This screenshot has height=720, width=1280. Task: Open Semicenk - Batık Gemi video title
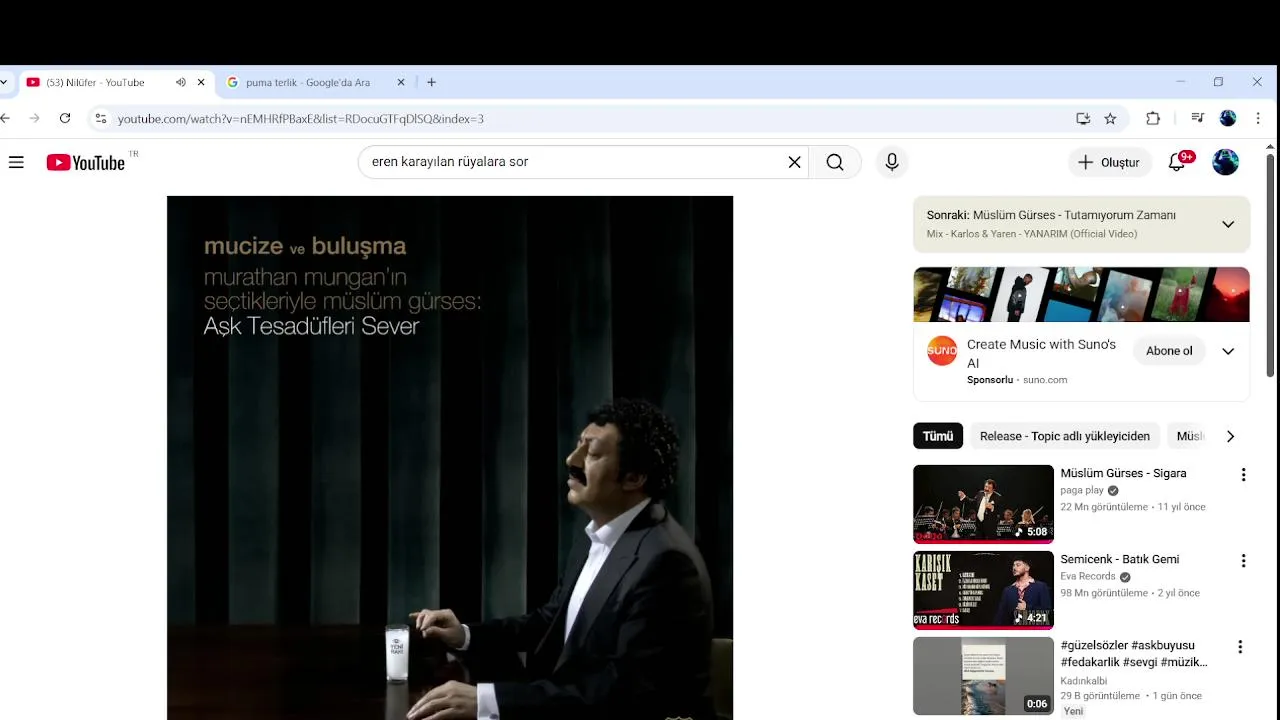[x=1120, y=559]
